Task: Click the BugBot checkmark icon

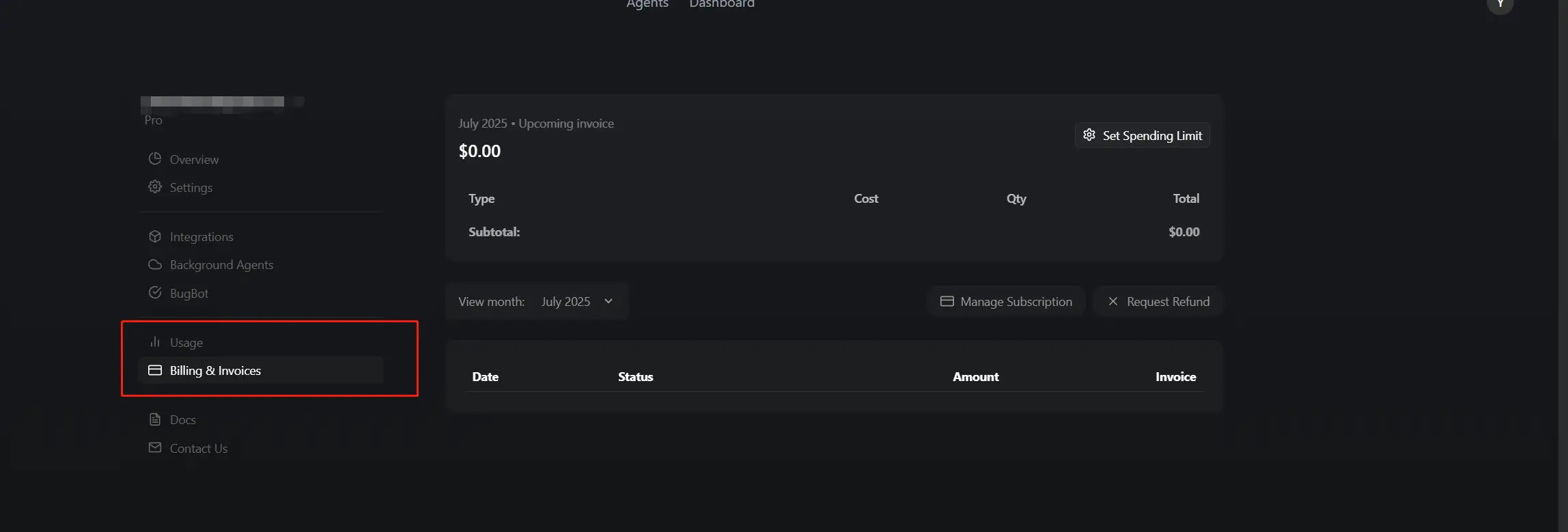Action: click(155, 292)
